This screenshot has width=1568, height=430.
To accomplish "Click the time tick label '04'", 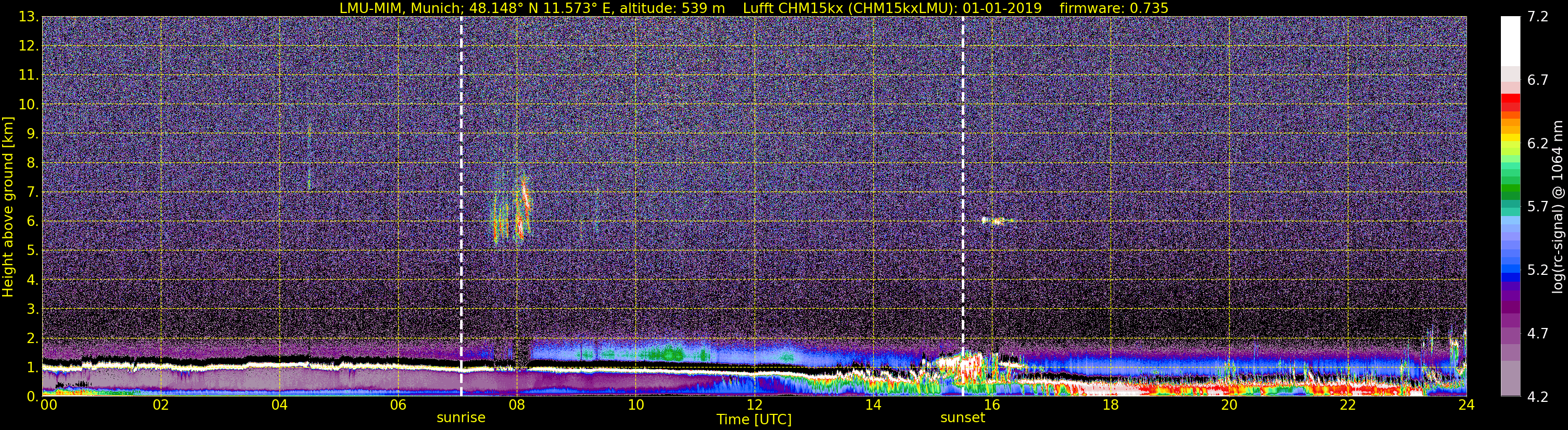I will (x=279, y=406).
